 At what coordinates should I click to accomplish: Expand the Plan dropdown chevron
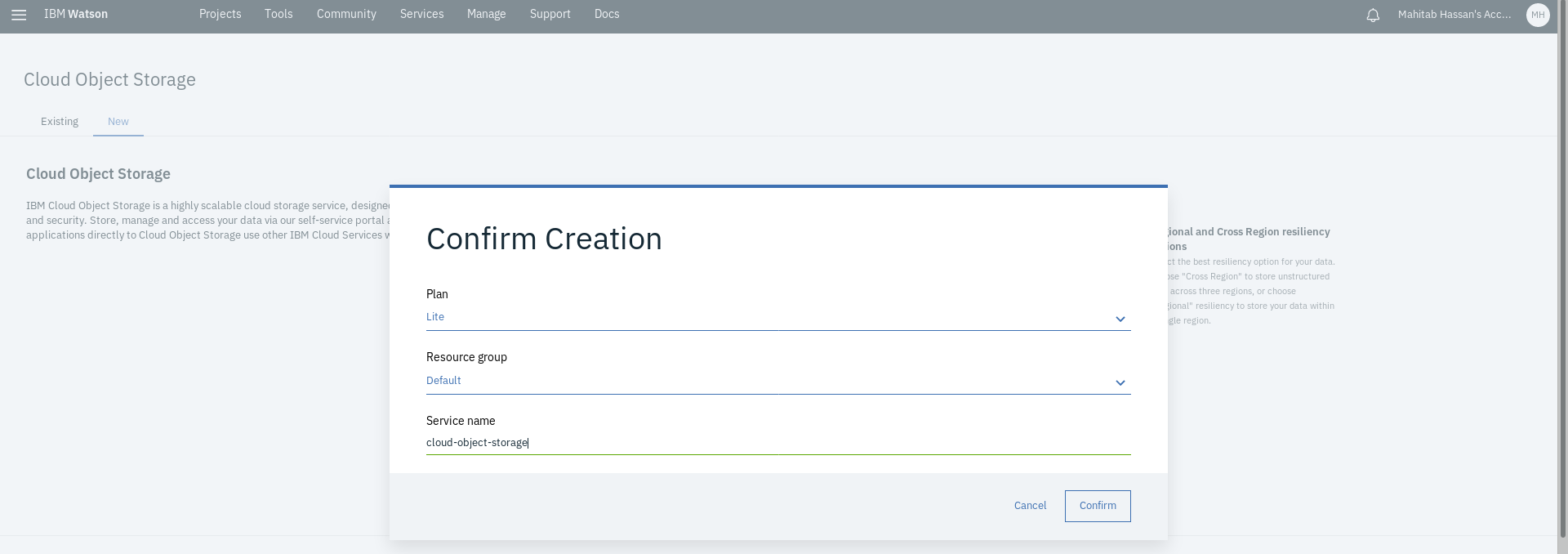pos(1120,319)
